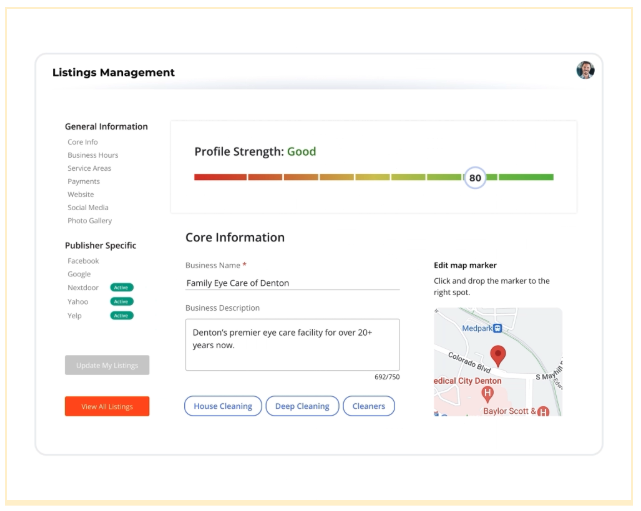641x511 pixels.
Task: Select Facebook publisher settings
Action: pyautogui.click(x=83, y=261)
